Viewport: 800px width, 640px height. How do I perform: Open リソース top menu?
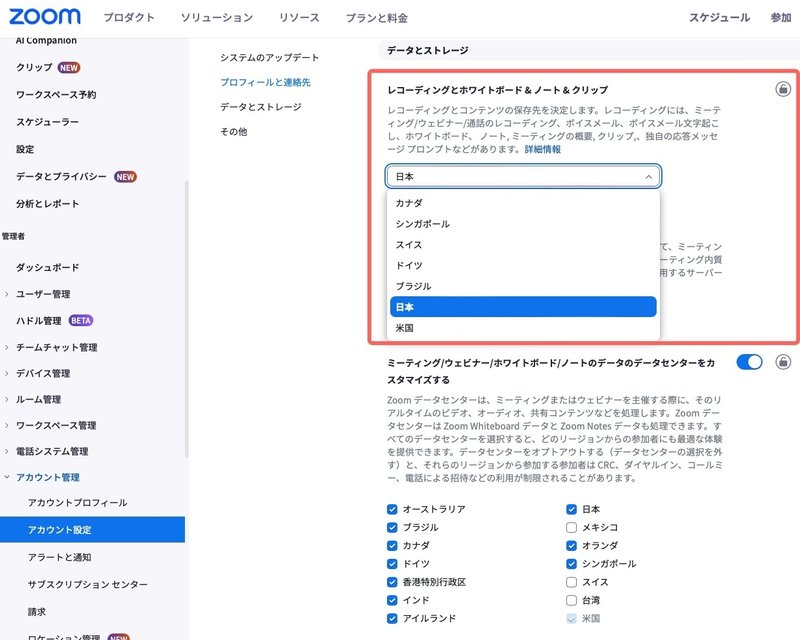pyautogui.click(x=299, y=17)
